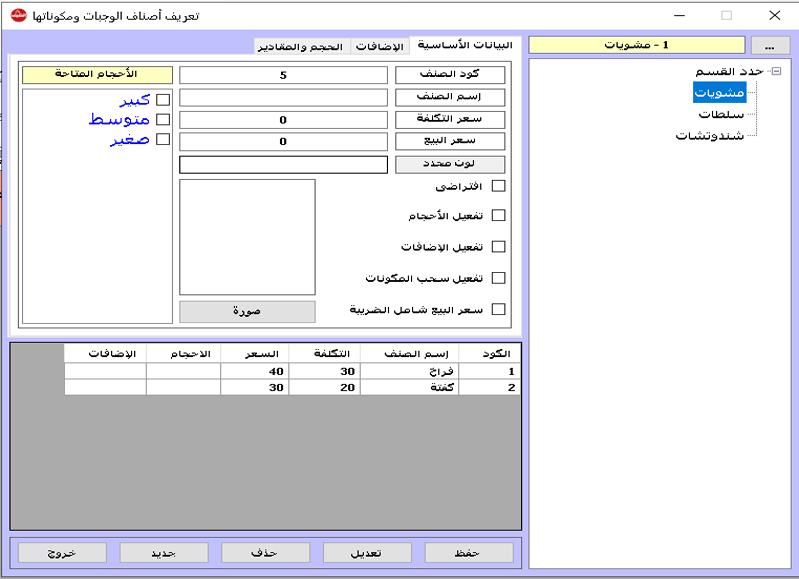Enable تفعيل الإضافات checkbox
799x579 pixels.
(498, 247)
